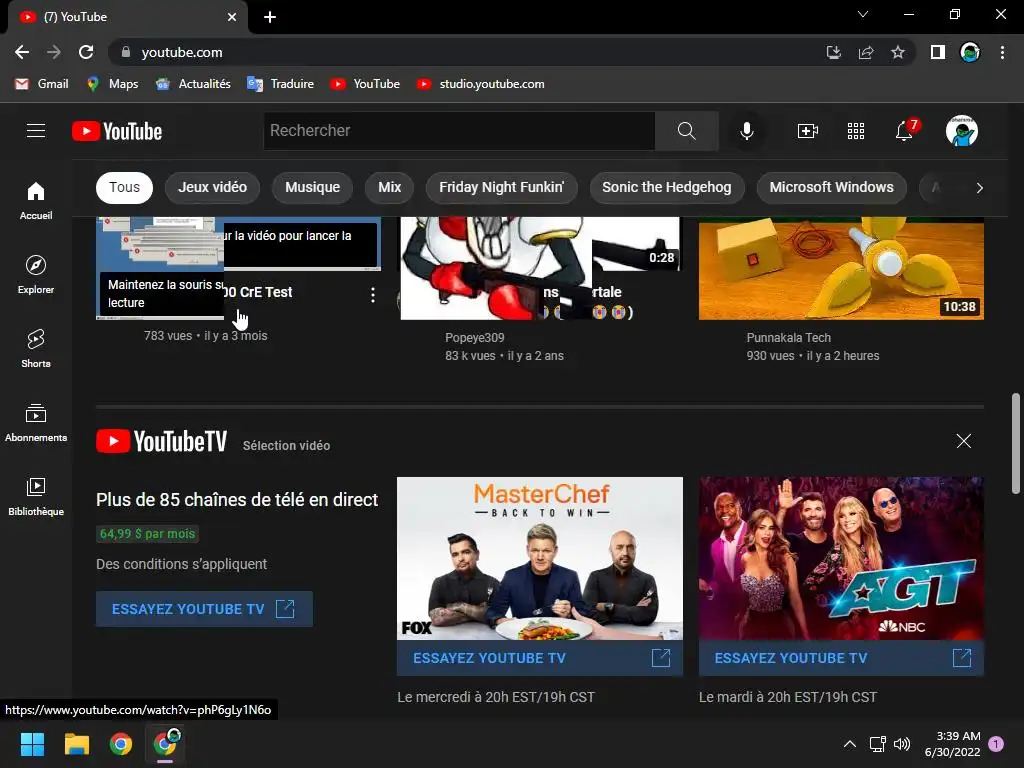Open the first Chrome icon on the taskbar
This screenshot has height=768, width=1024.
121,744
